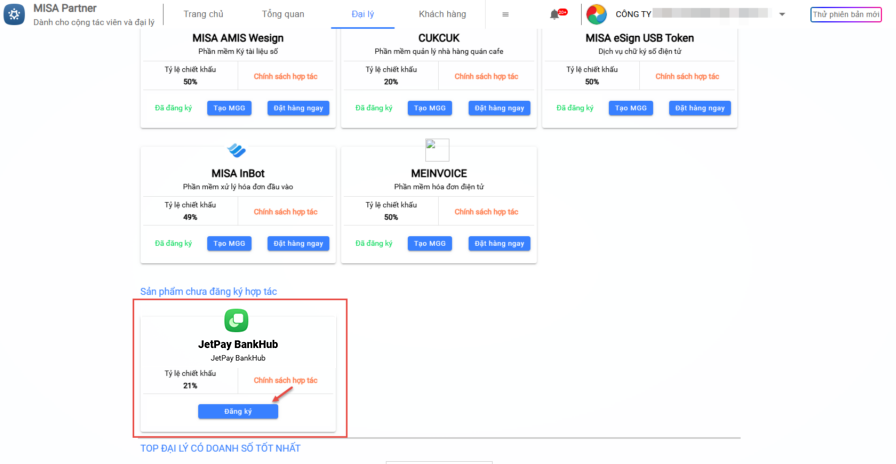Switch to Trang chủ tab
This screenshot has width=896, height=464.
click(x=203, y=14)
